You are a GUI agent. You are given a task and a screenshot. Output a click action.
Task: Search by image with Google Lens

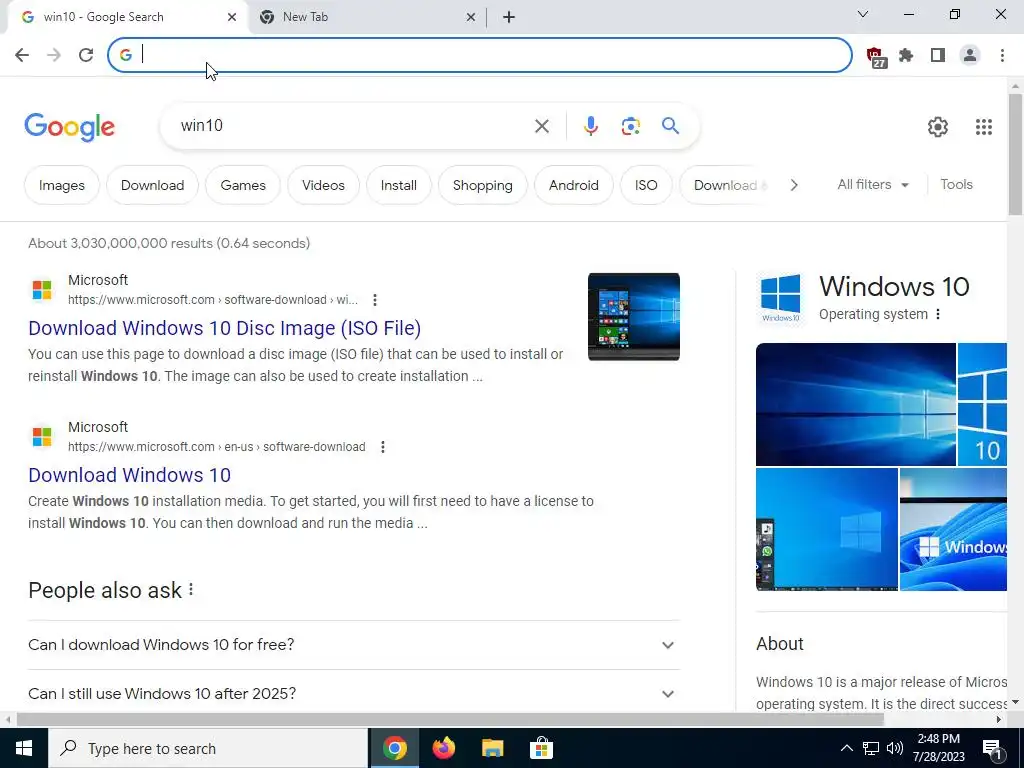pos(630,126)
